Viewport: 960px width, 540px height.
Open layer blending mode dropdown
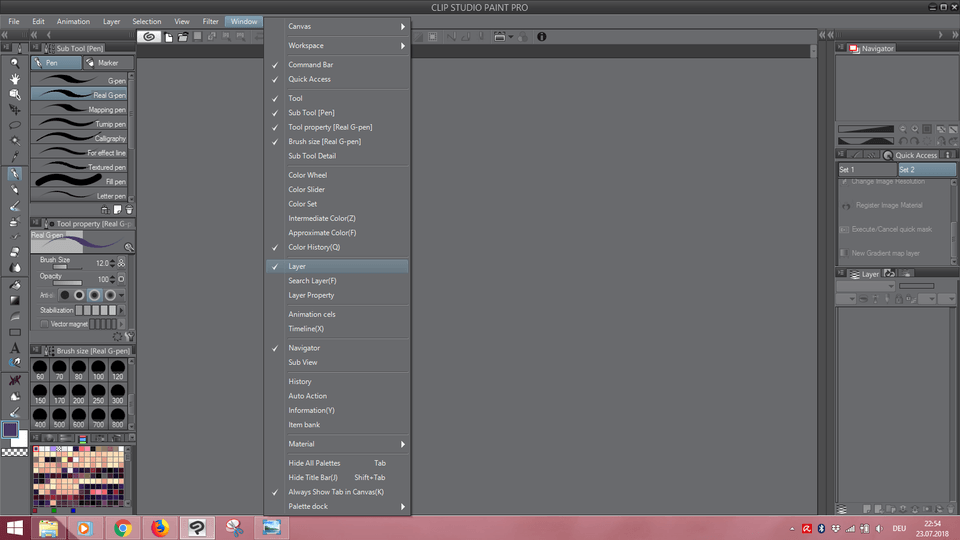(866, 286)
